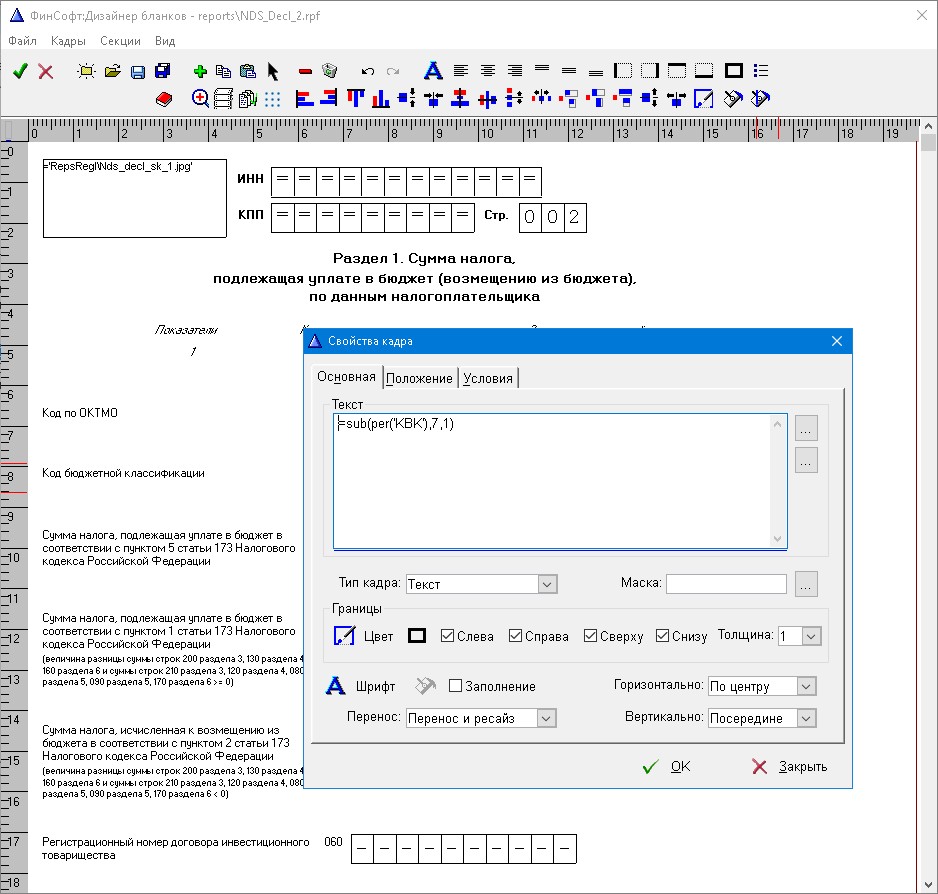Click the green checkmark apply icon in toolbar
This screenshot has height=894, width=938.
click(20, 71)
